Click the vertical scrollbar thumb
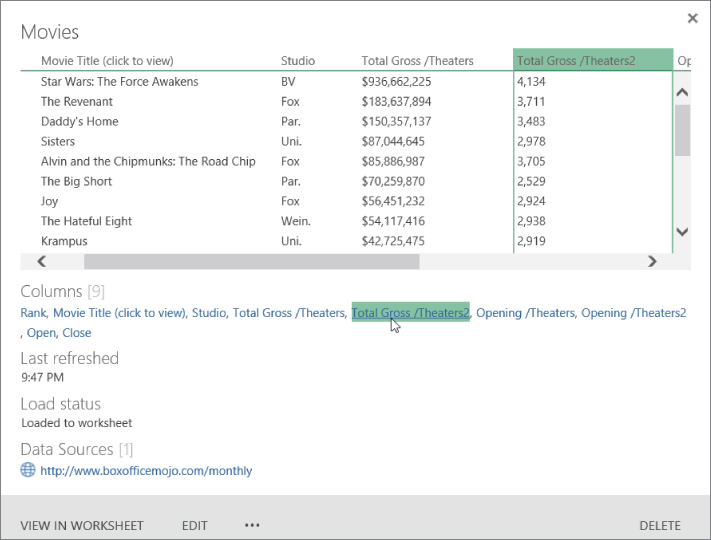This screenshot has width=711, height=540. click(682, 131)
